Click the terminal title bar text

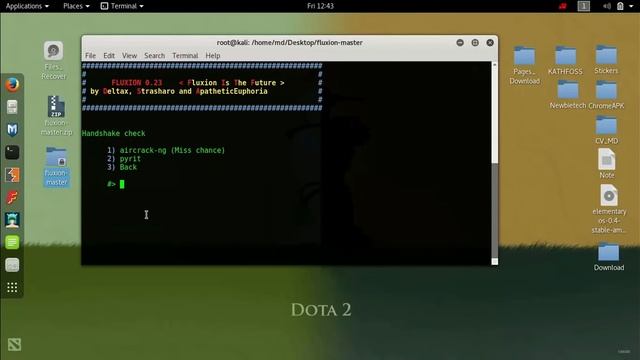(x=289, y=42)
